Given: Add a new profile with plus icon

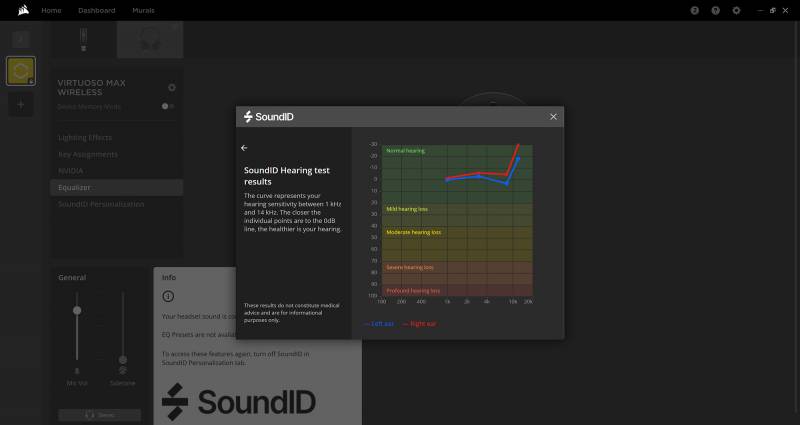Looking at the screenshot, I should [x=21, y=103].
